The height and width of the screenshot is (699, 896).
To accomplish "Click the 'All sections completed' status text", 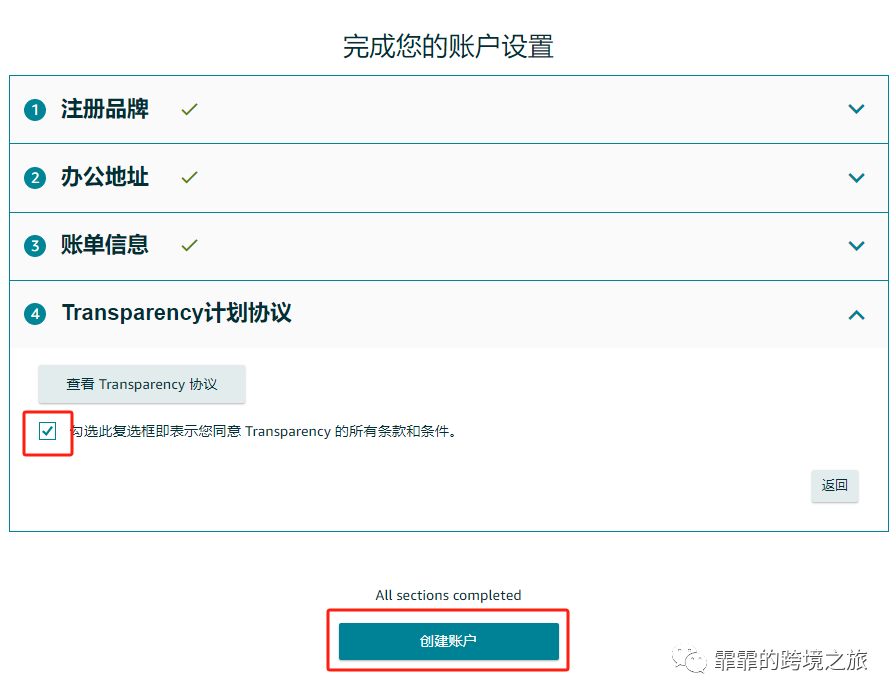I will coord(448,595).
